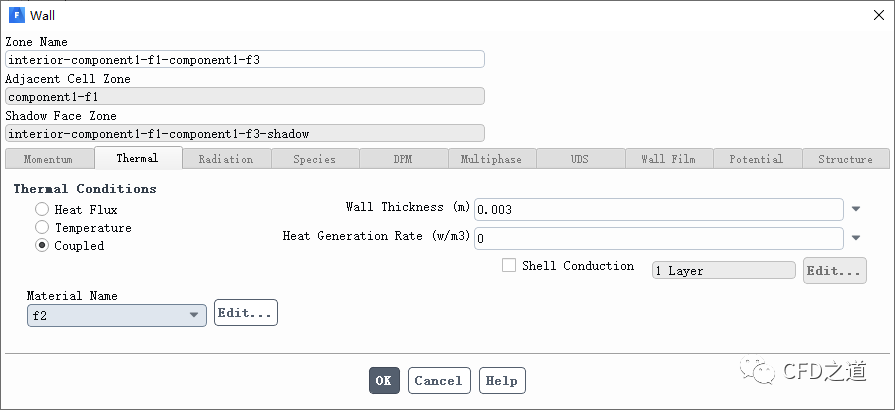Enable the Shell Conduction checkbox
This screenshot has height=410, width=895.
click(x=509, y=266)
